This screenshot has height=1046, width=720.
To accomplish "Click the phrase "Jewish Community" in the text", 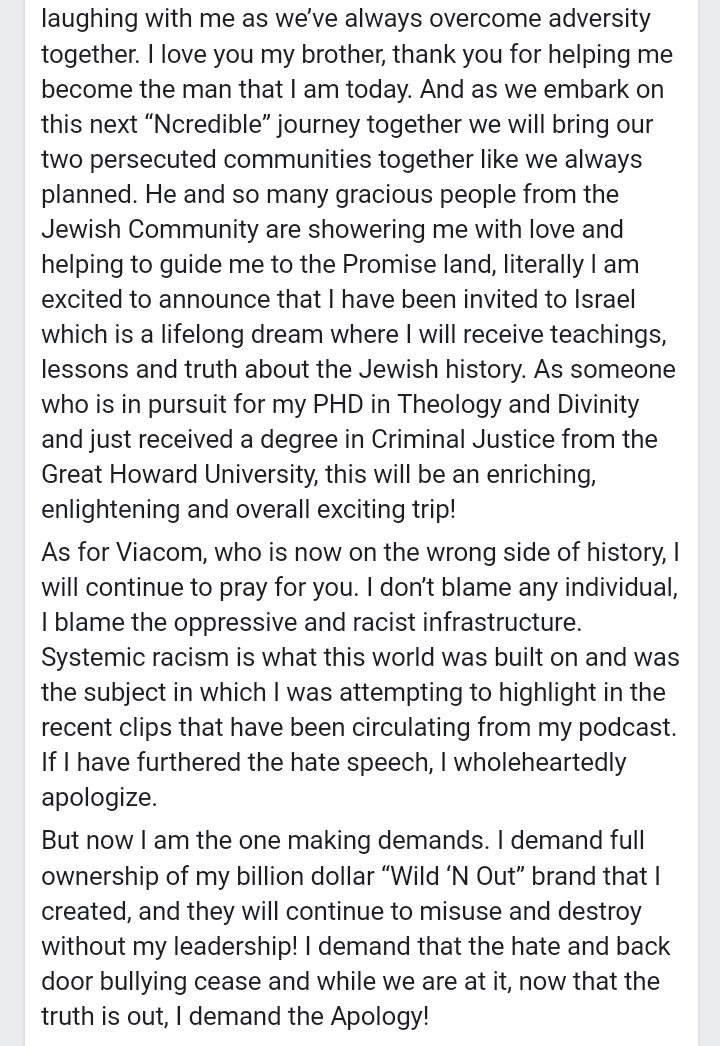I will click(x=149, y=229).
